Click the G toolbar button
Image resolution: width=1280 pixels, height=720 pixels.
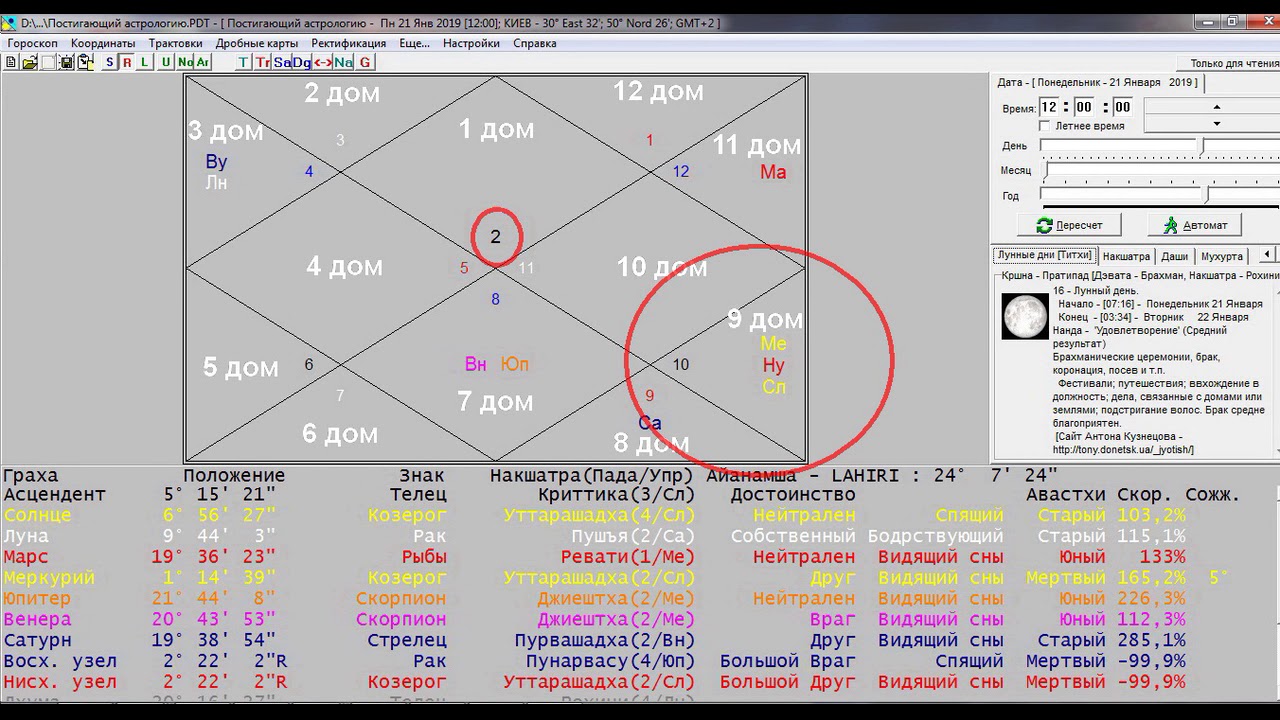click(x=365, y=62)
